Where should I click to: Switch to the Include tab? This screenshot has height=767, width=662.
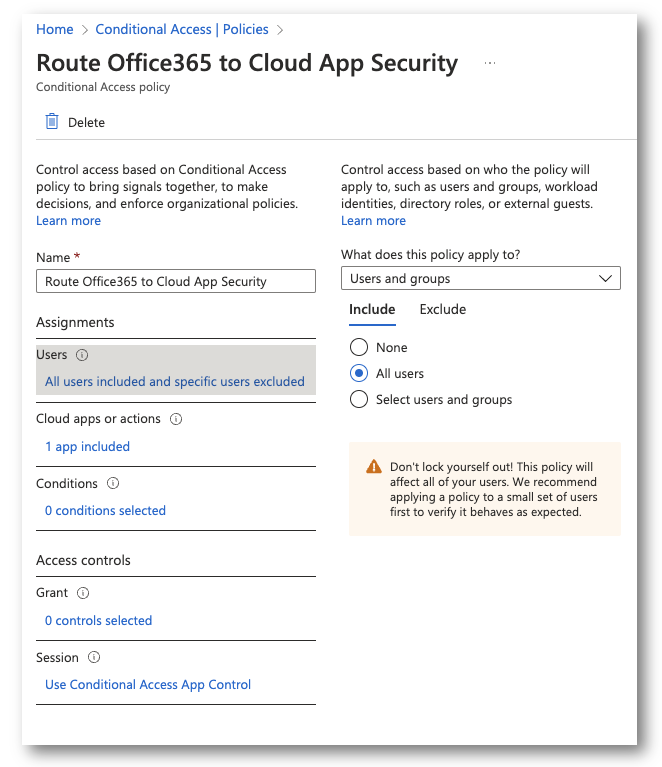372,310
